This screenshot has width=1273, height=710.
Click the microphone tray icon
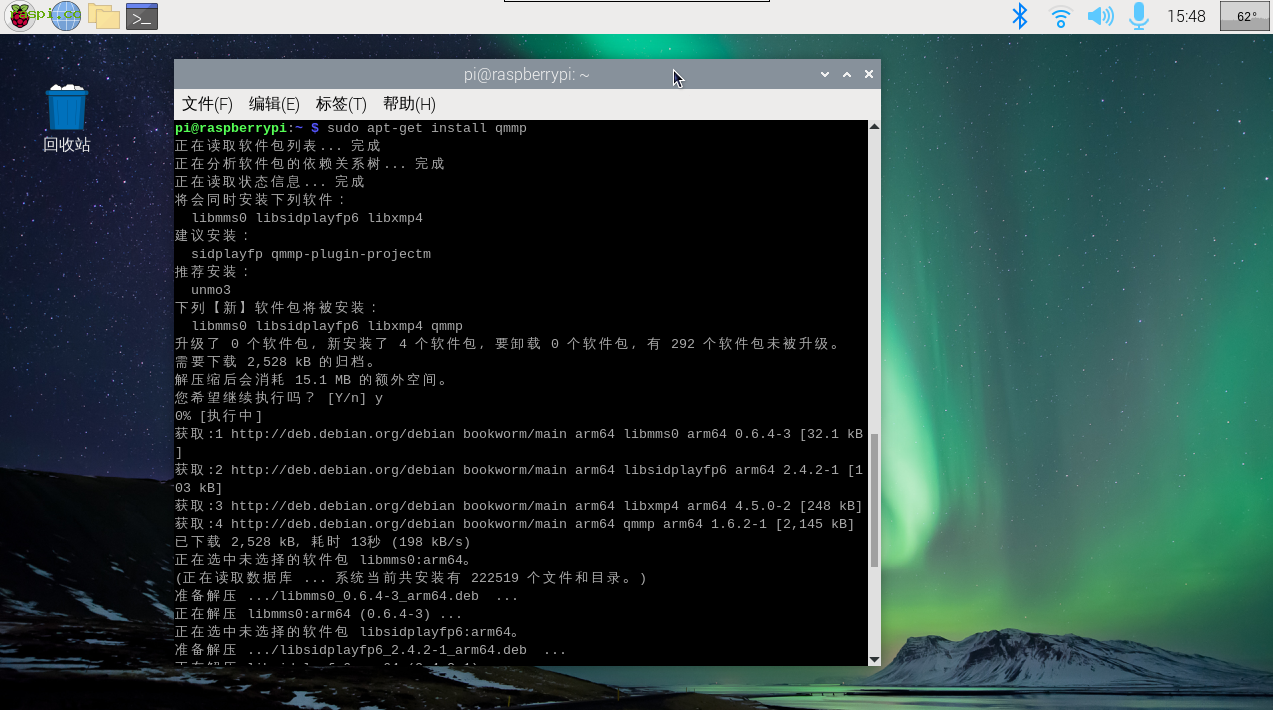1138,16
